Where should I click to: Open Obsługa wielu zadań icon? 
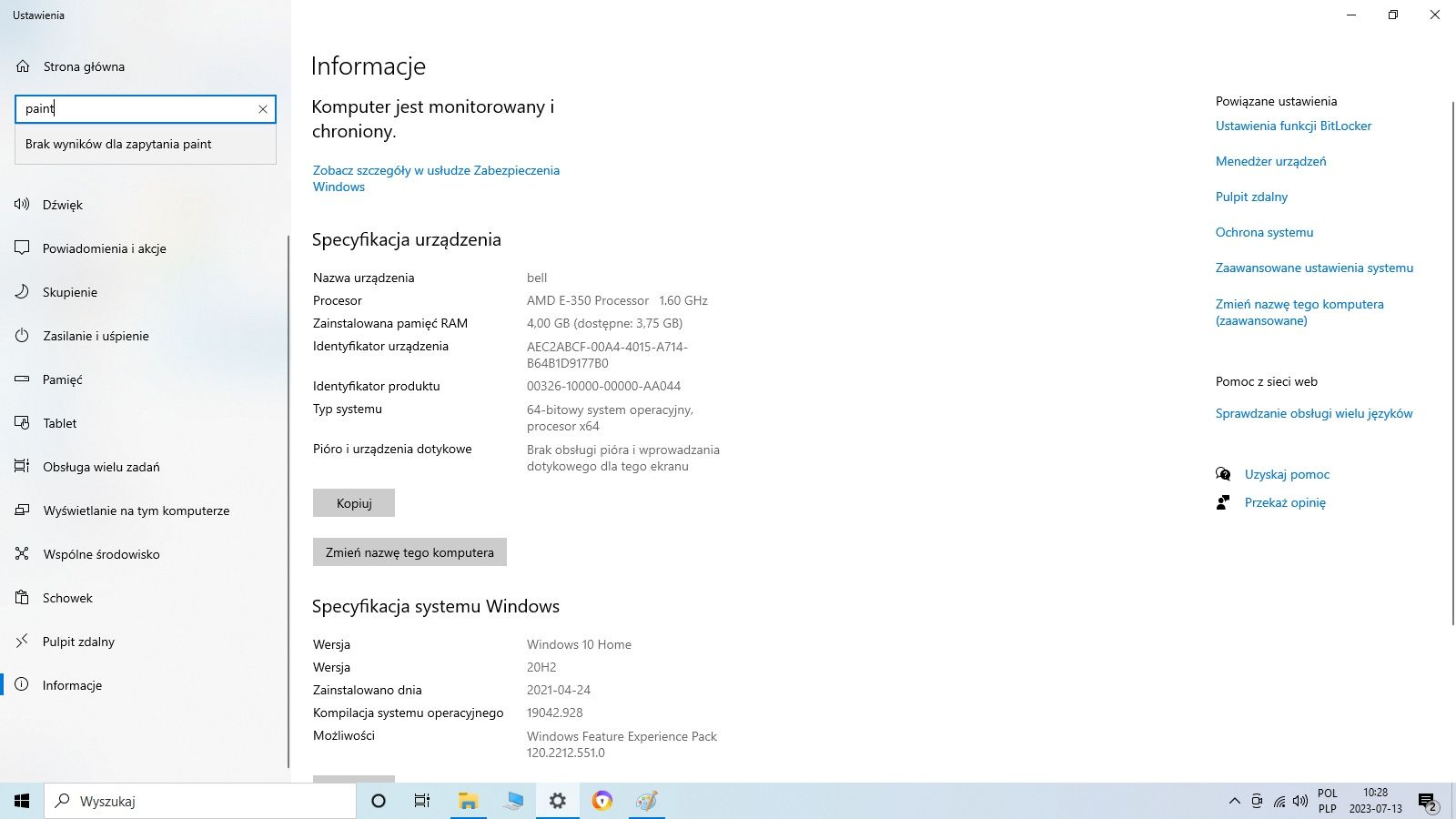pyautogui.click(x=23, y=467)
